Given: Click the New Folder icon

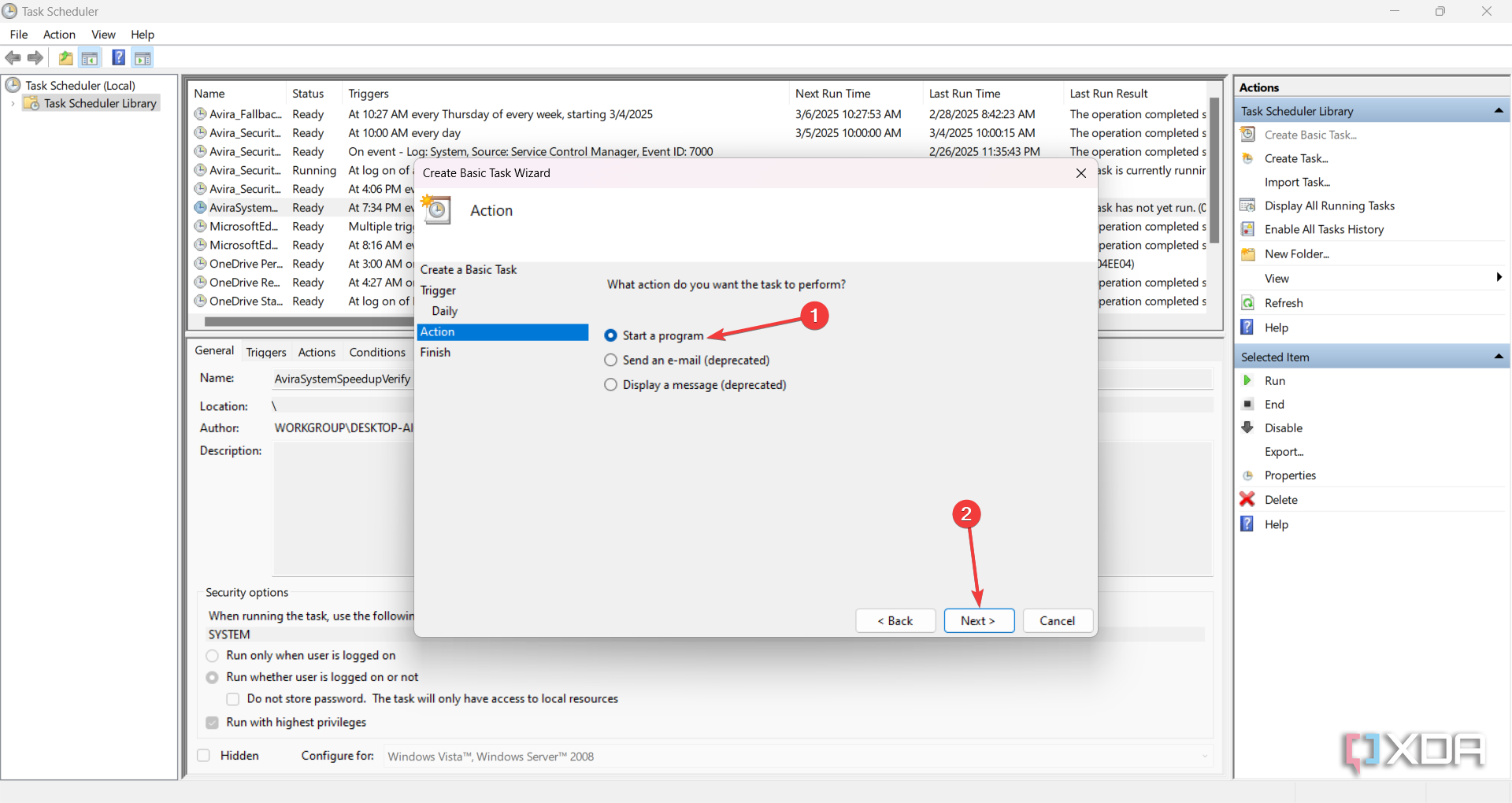Looking at the screenshot, I should [1248, 253].
